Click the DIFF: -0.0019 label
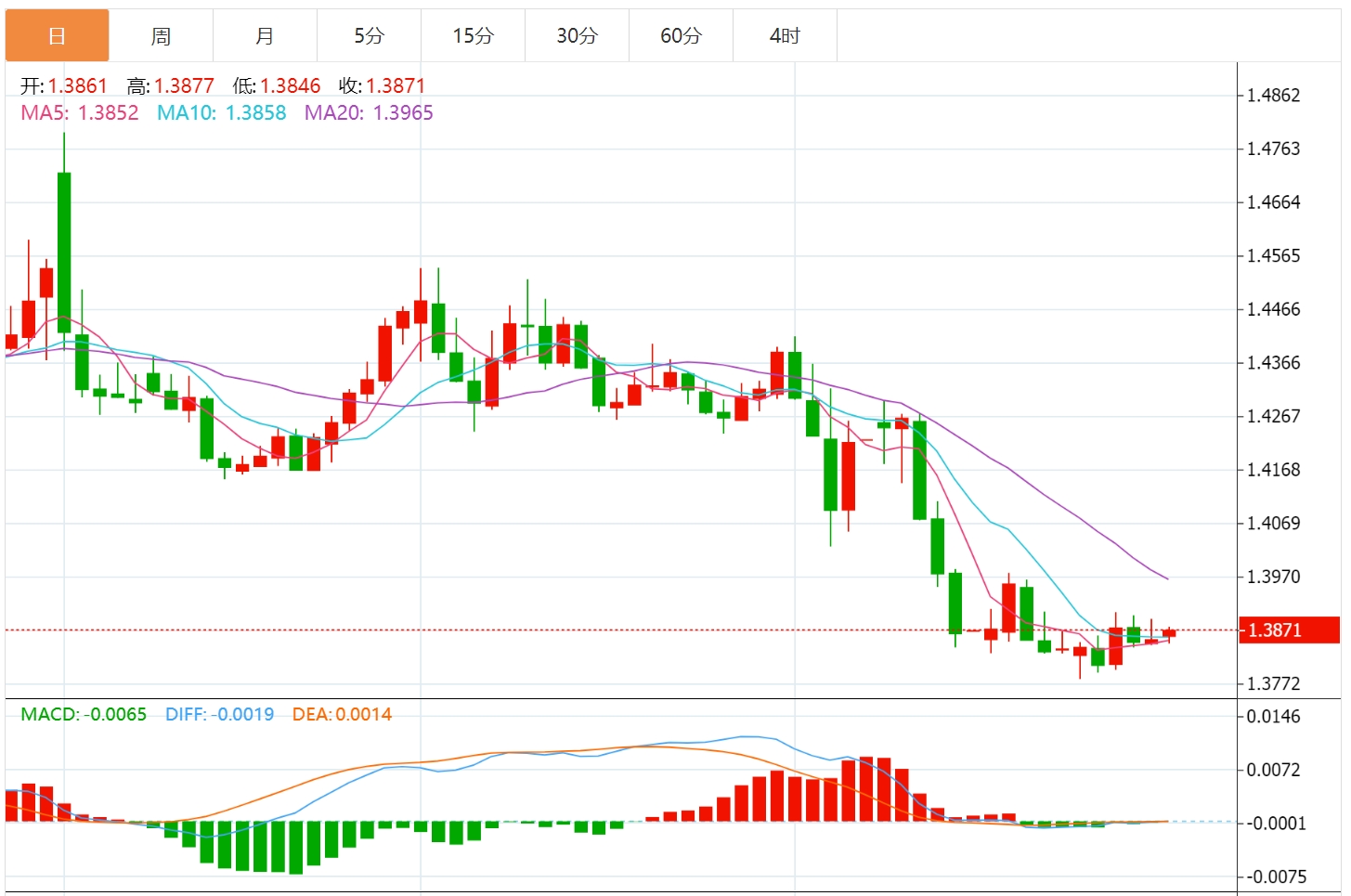 click(220, 714)
